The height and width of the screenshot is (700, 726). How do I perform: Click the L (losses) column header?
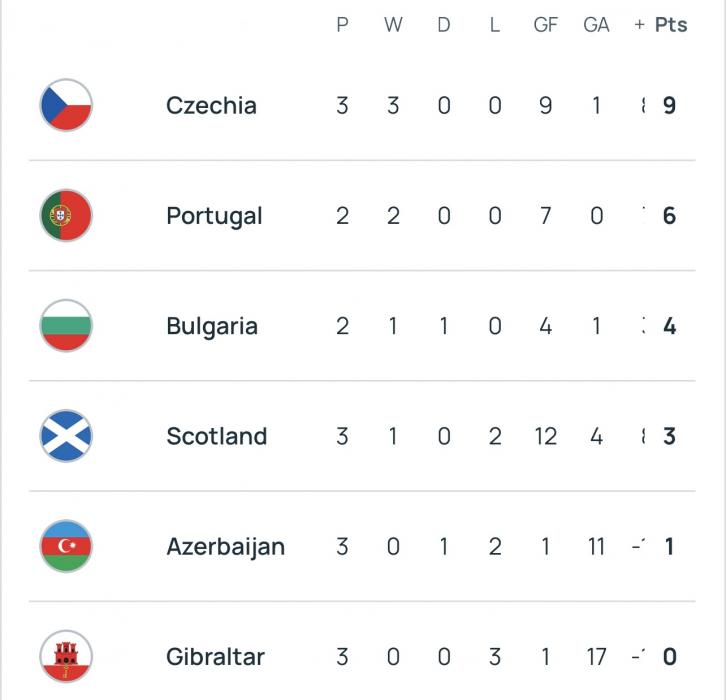point(494,25)
